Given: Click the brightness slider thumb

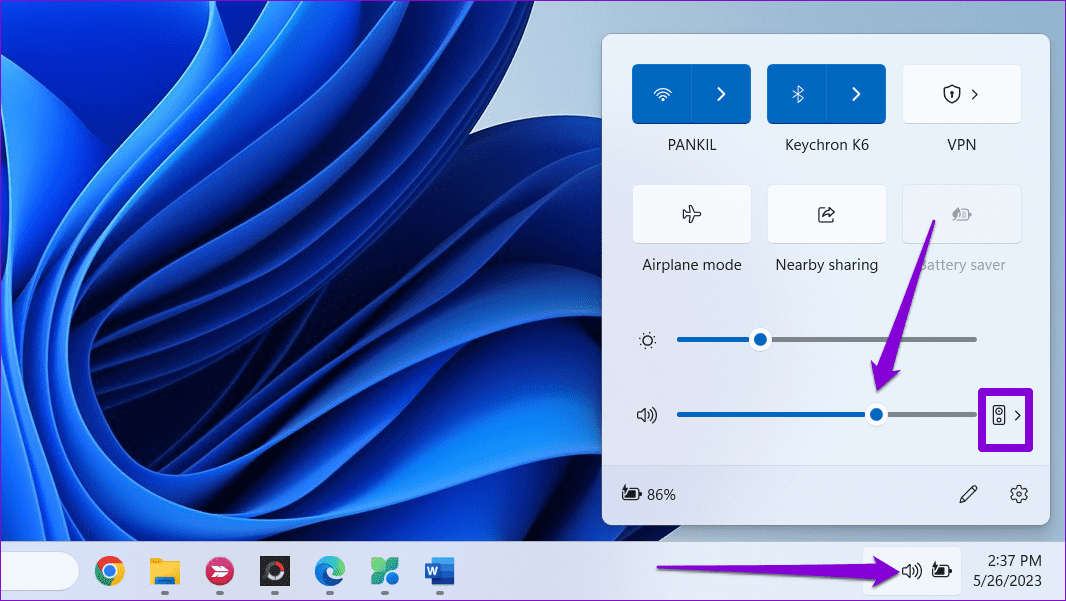Looking at the screenshot, I should (760, 339).
